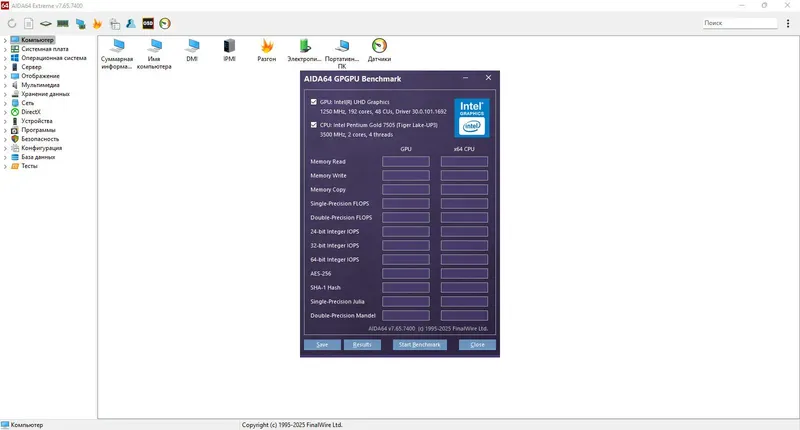
Task: Open the Портативный ПК icon
Action: pos(342,54)
